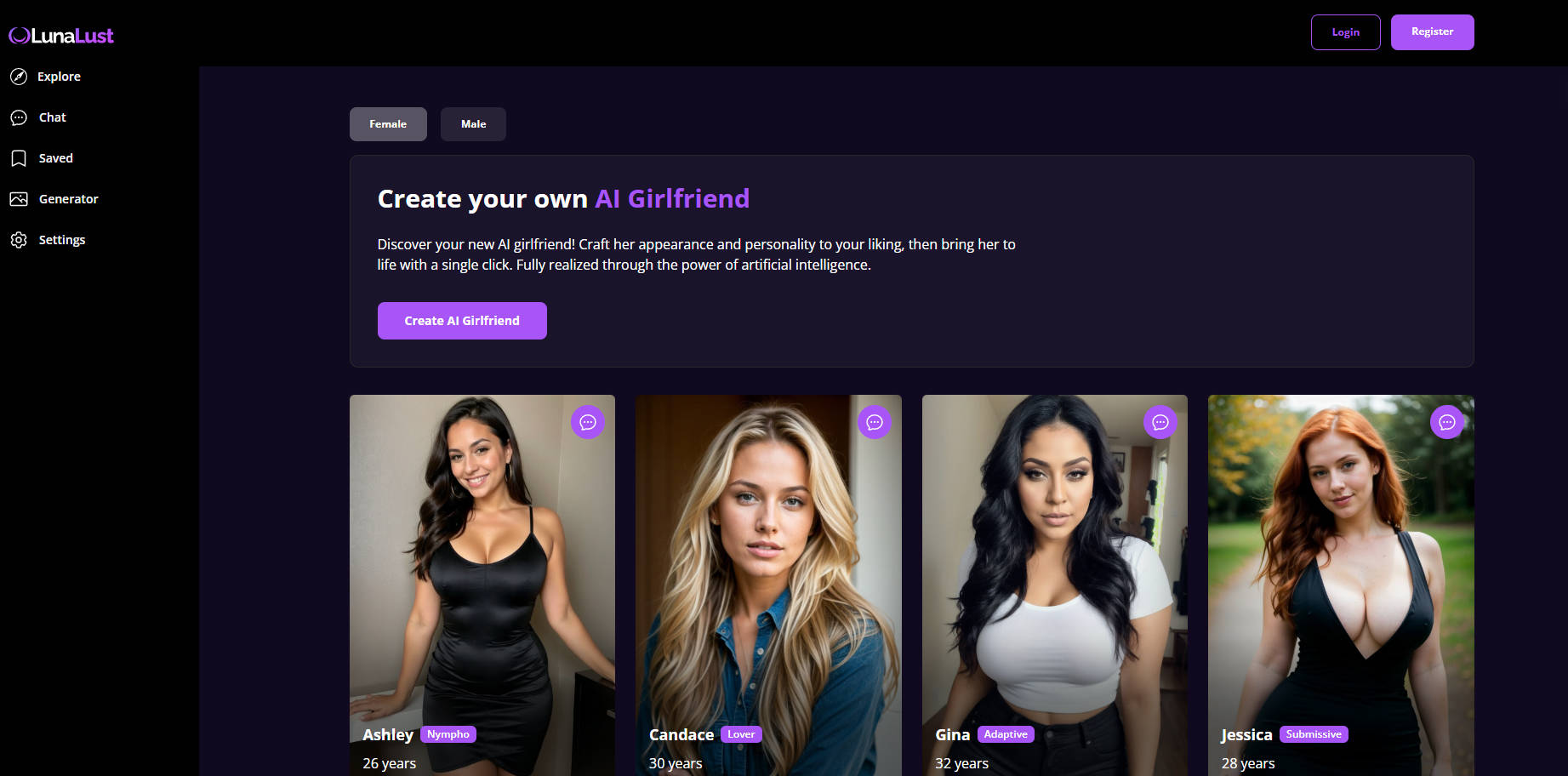Viewport: 1568px width, 776px height.
Task: Select the Adaptive tag on Gina
Action: point(1006,734)
